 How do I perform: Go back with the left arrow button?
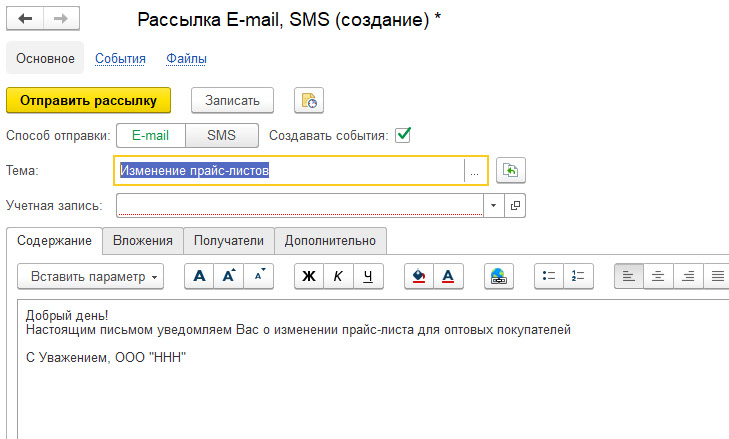(25, 19)
